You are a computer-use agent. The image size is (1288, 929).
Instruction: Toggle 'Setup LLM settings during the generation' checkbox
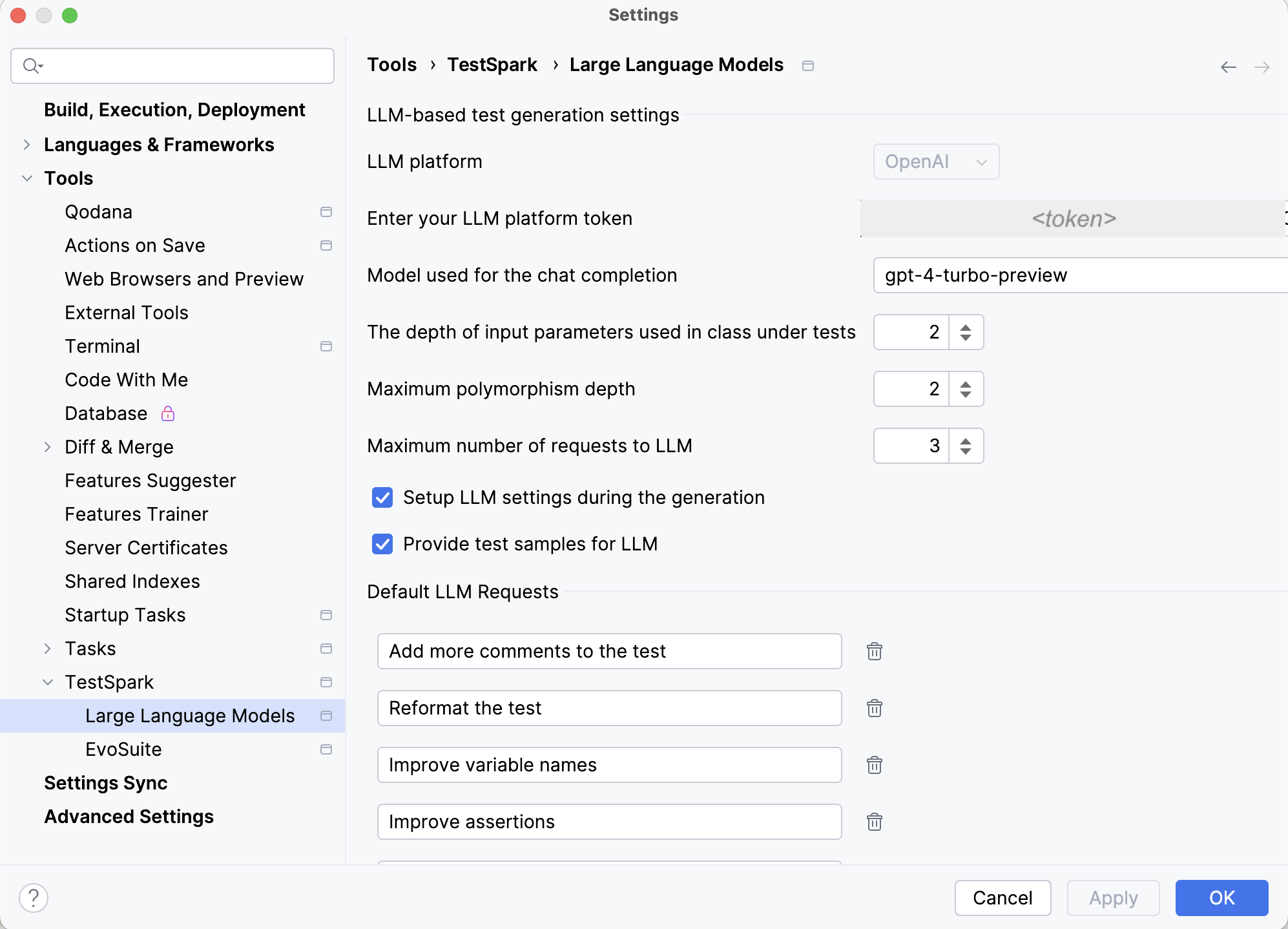click(382, 497)
